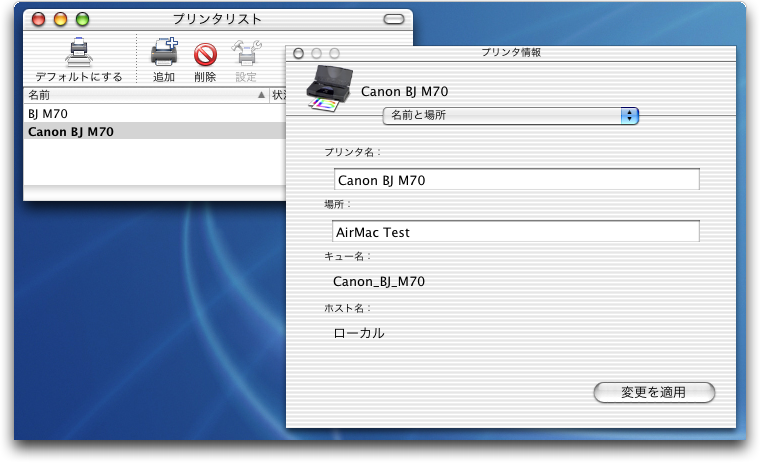Click into the プリンタ名 text field
Viewport: 760px width, 463px height.
(x=516, y=180)
